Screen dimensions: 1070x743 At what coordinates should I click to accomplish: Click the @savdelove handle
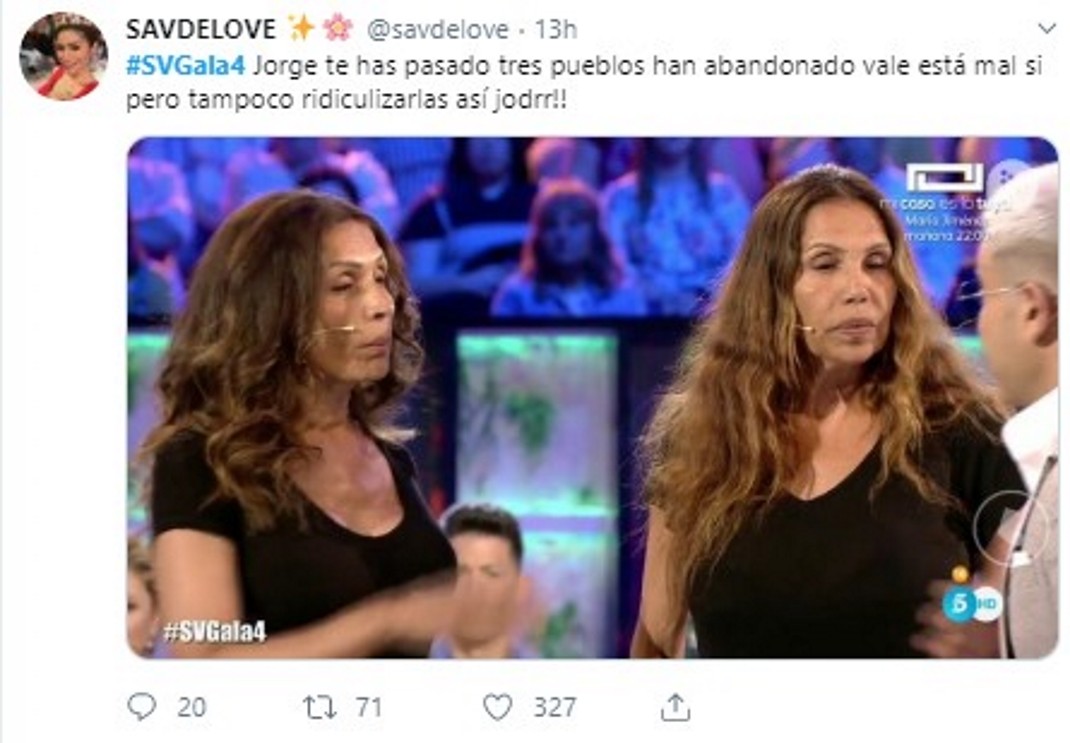(438, 29)
